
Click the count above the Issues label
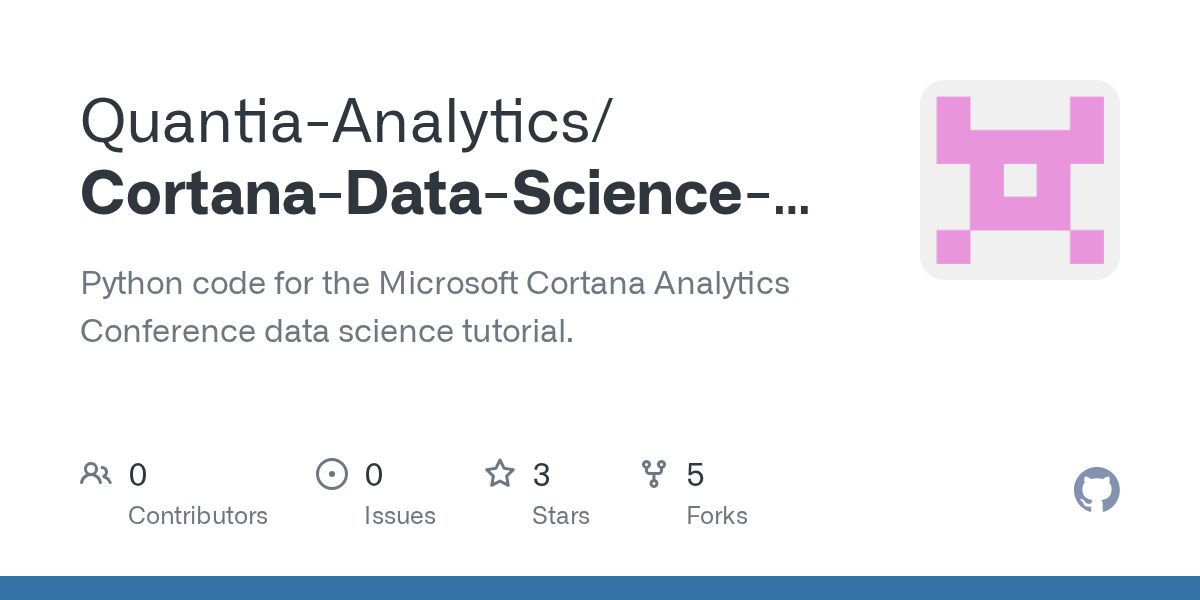[374, 475]
